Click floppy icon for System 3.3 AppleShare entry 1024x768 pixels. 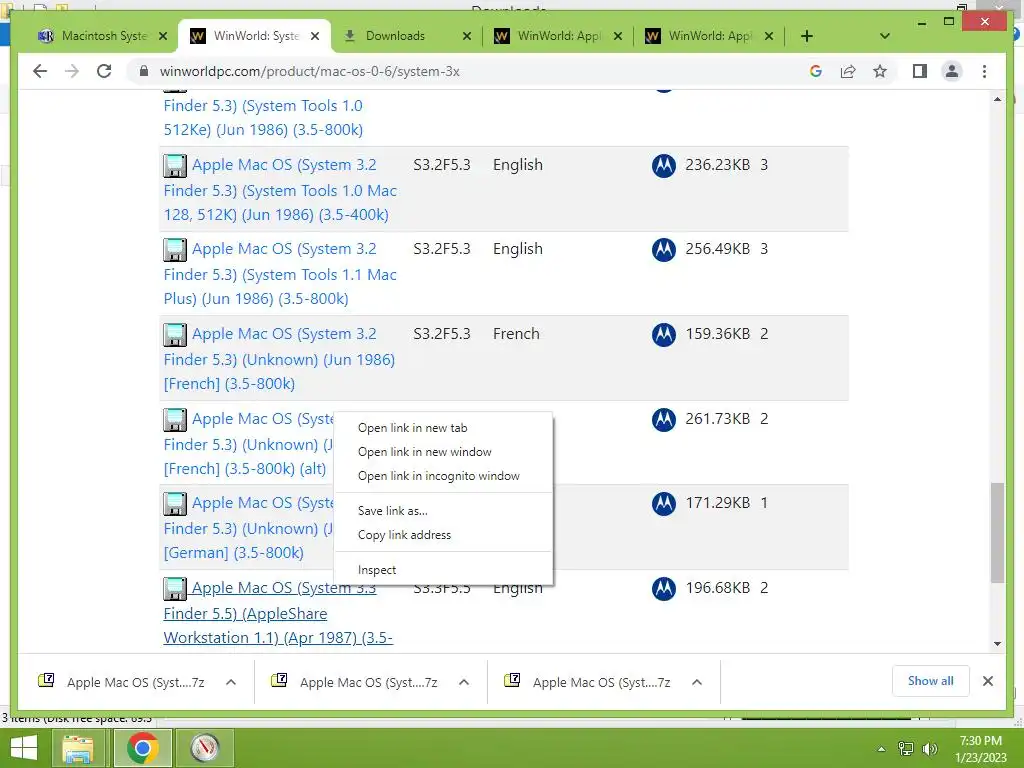174,589
